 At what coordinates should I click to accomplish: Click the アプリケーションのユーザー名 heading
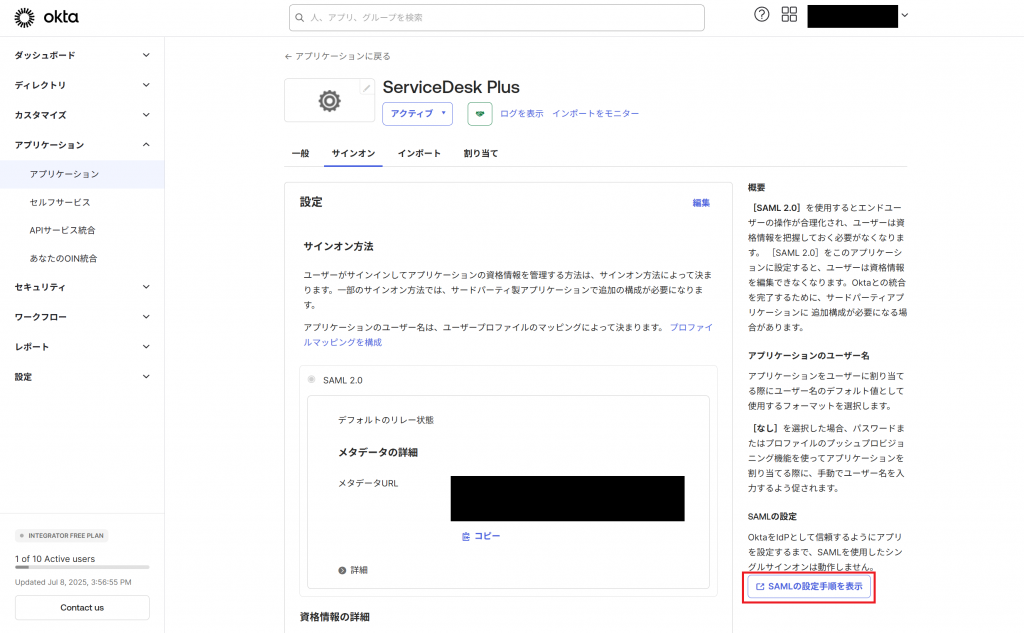(808, 356)
